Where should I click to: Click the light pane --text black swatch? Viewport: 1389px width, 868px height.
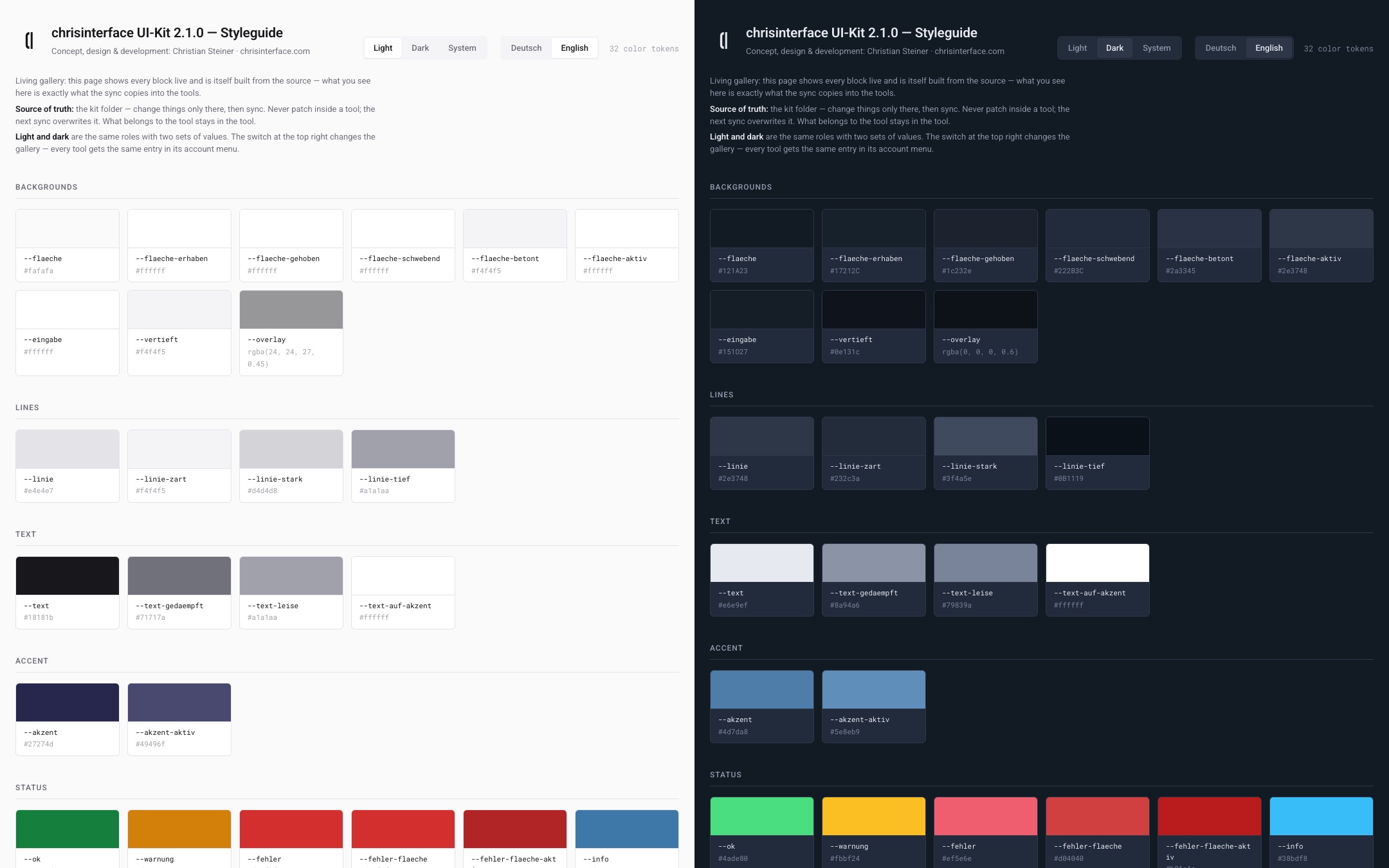pos(68,576)
